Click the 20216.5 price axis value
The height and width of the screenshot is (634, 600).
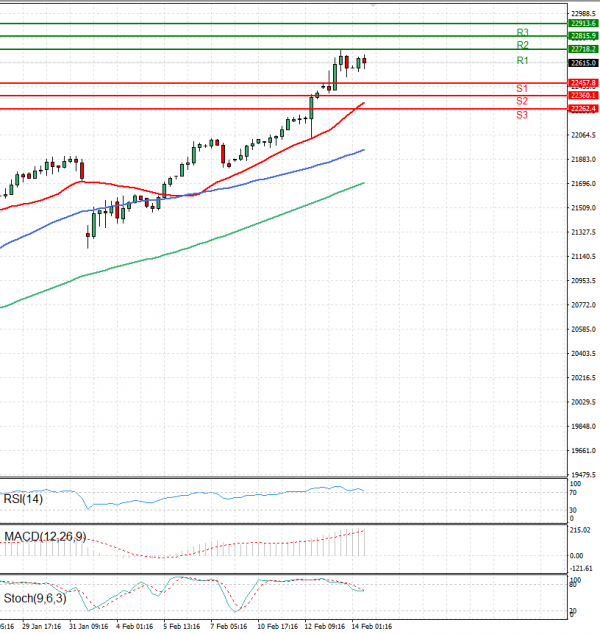click(583, 378)
